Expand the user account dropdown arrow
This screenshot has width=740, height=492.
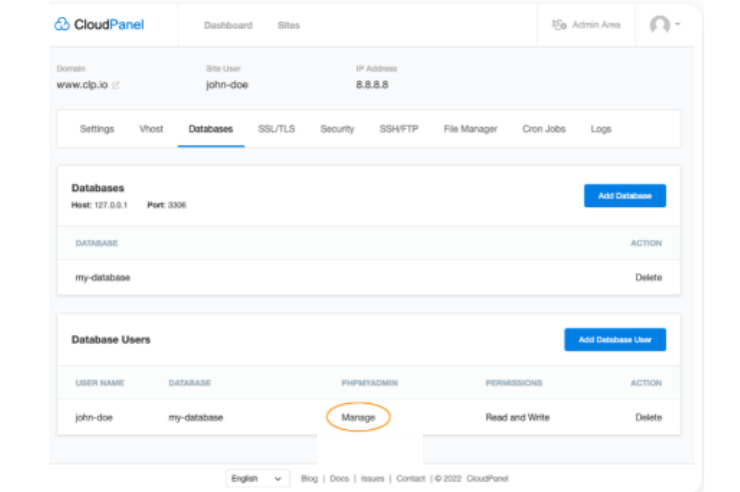678,25
